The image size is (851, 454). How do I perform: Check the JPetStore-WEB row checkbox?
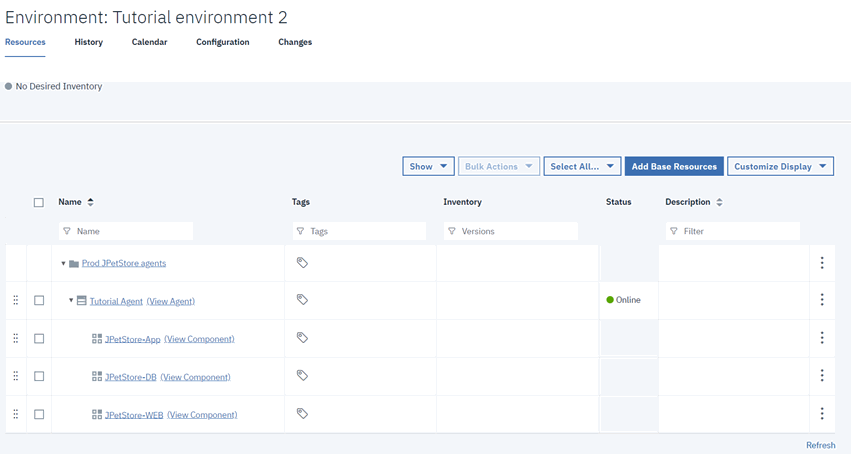click(x=39, y=414)
